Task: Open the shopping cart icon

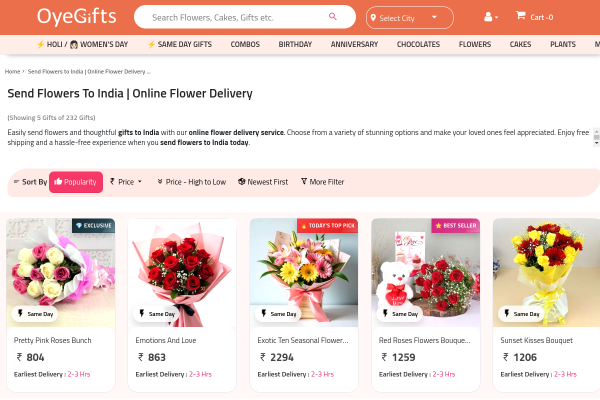Action: coord(520,16)
